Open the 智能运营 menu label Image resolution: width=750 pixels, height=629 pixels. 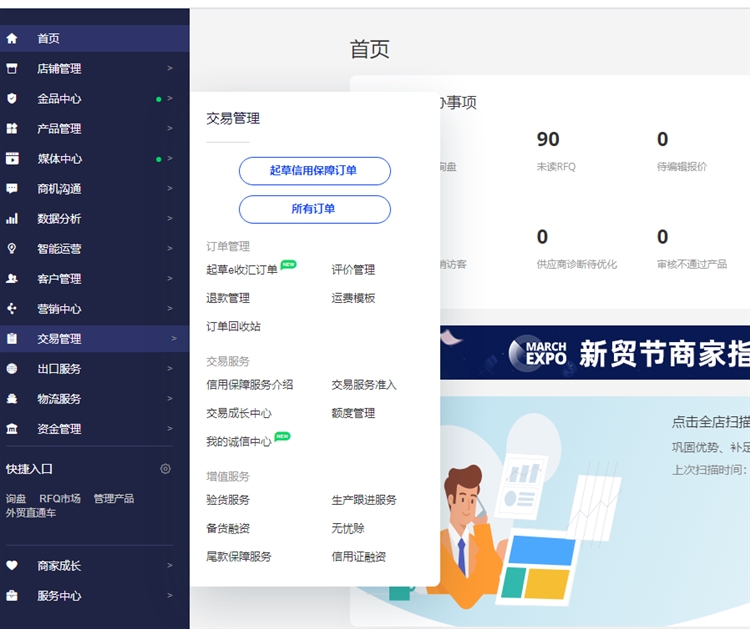[x=59, y=249]
